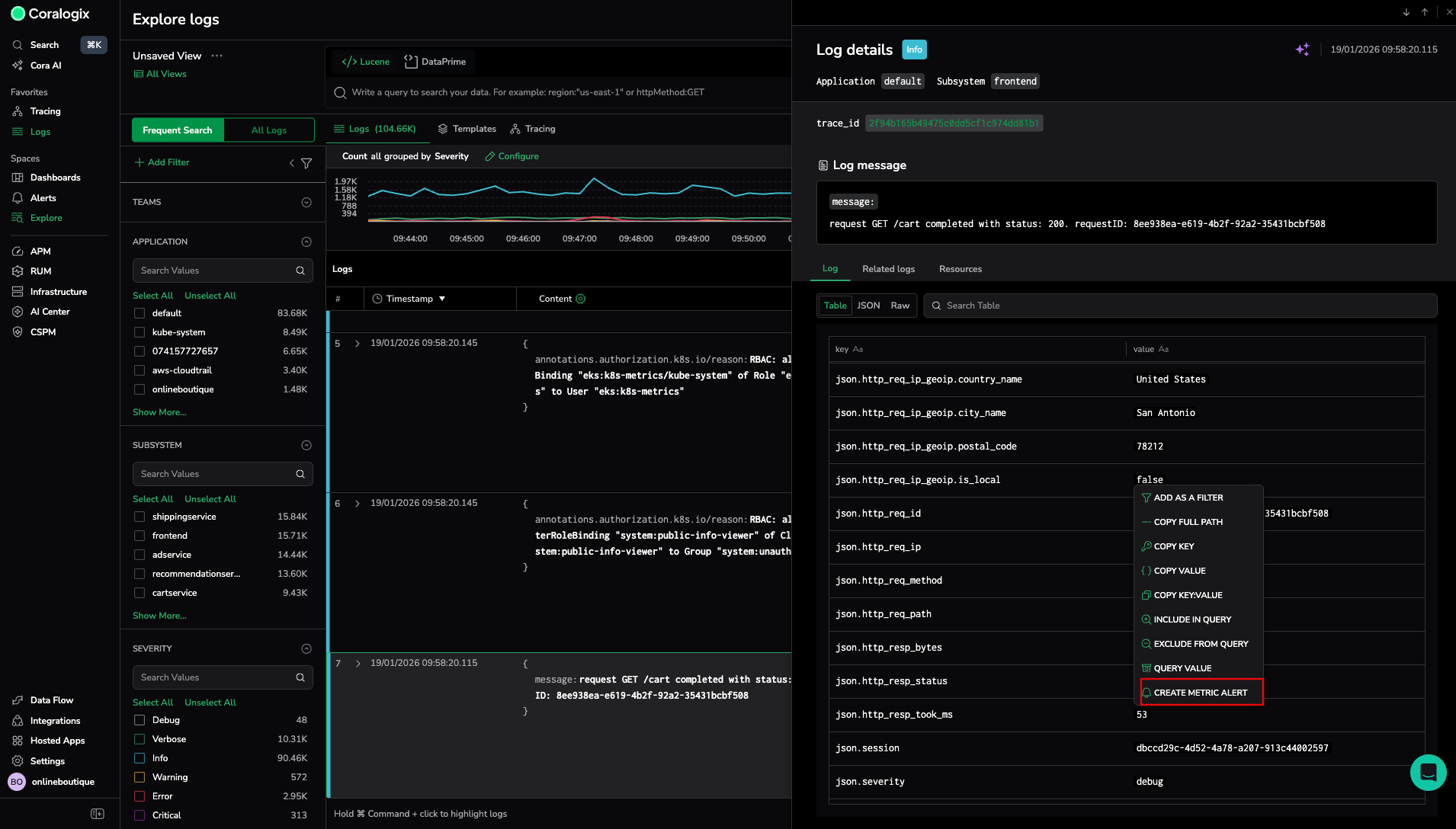Collapse the APPLICATION filter section
Viewport: 1456px width, 829px height.
(x=306, y=242)
